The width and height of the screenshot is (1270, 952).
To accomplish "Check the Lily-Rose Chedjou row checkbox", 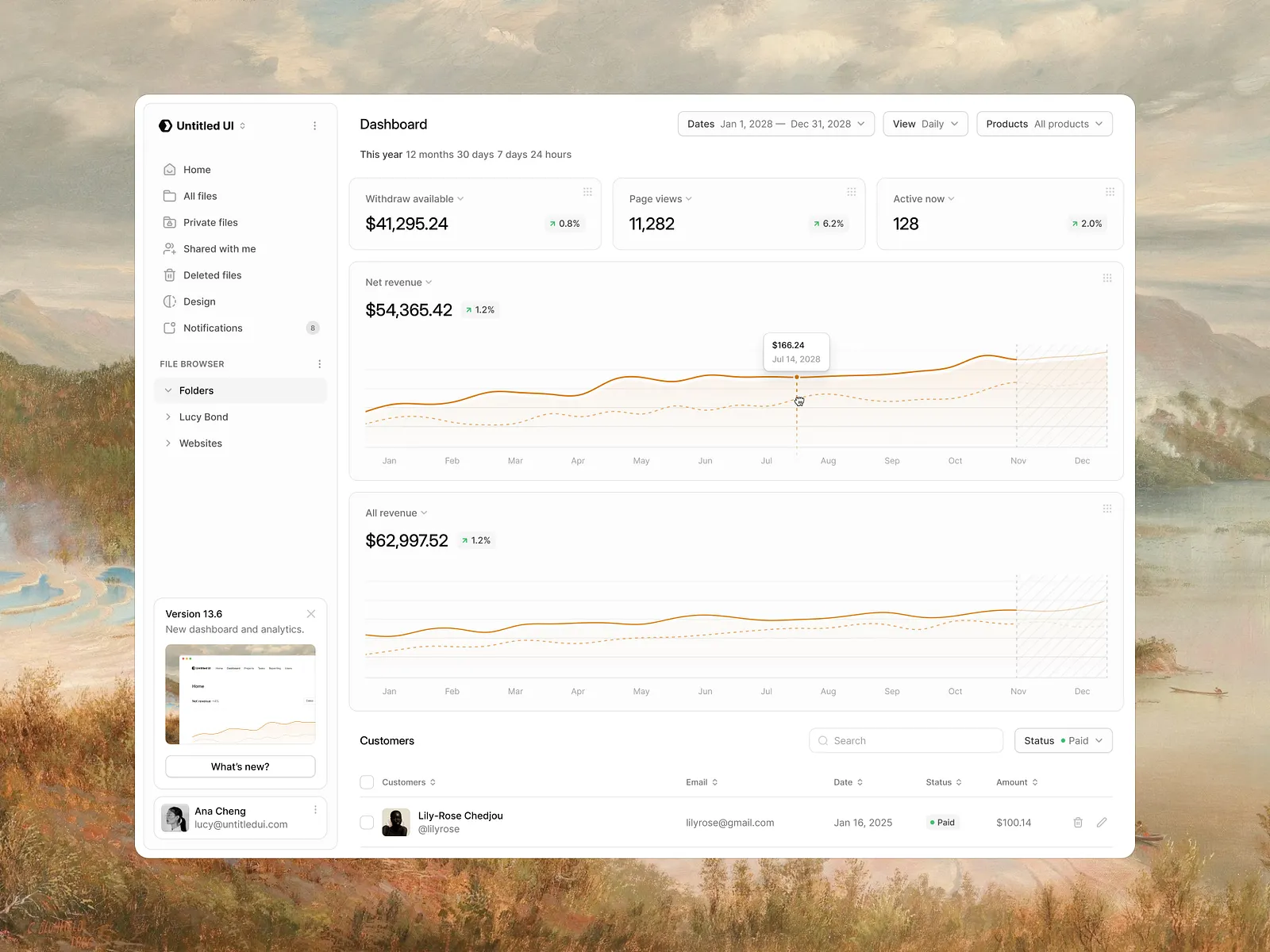I will 367,823.
